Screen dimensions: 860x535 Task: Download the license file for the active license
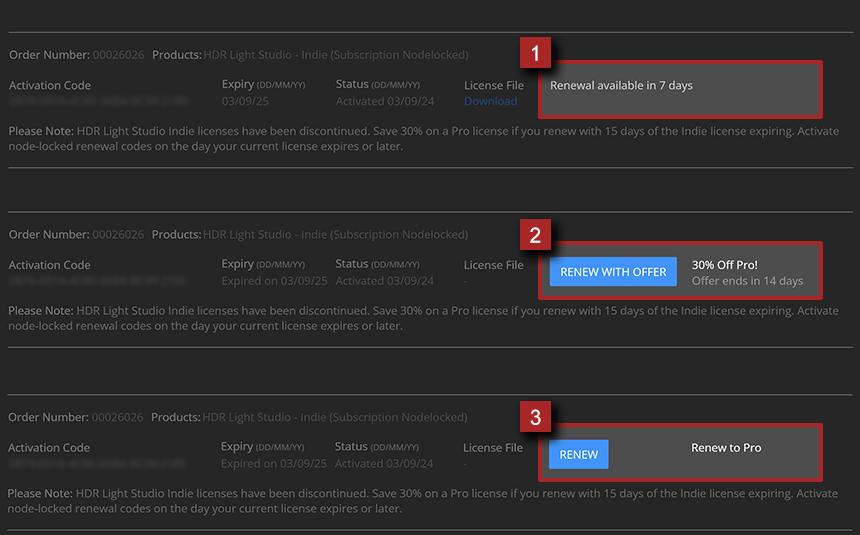tap(490, 101)
